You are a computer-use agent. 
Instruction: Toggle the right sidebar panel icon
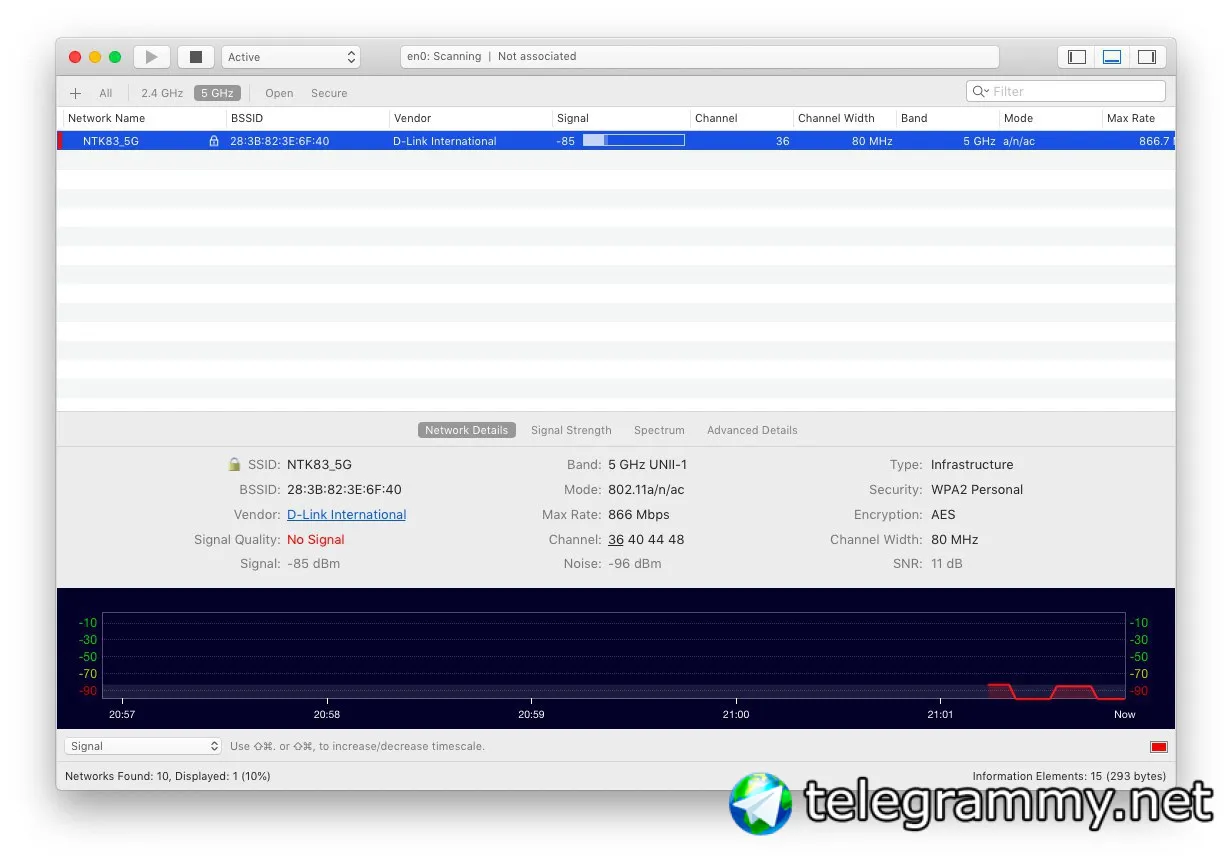point(1147,57)
